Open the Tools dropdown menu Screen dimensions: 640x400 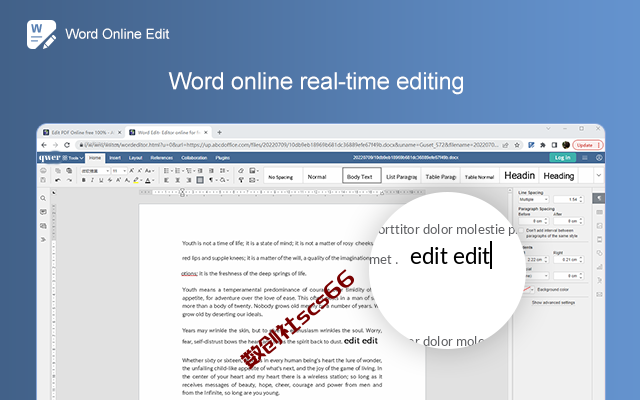73,158
